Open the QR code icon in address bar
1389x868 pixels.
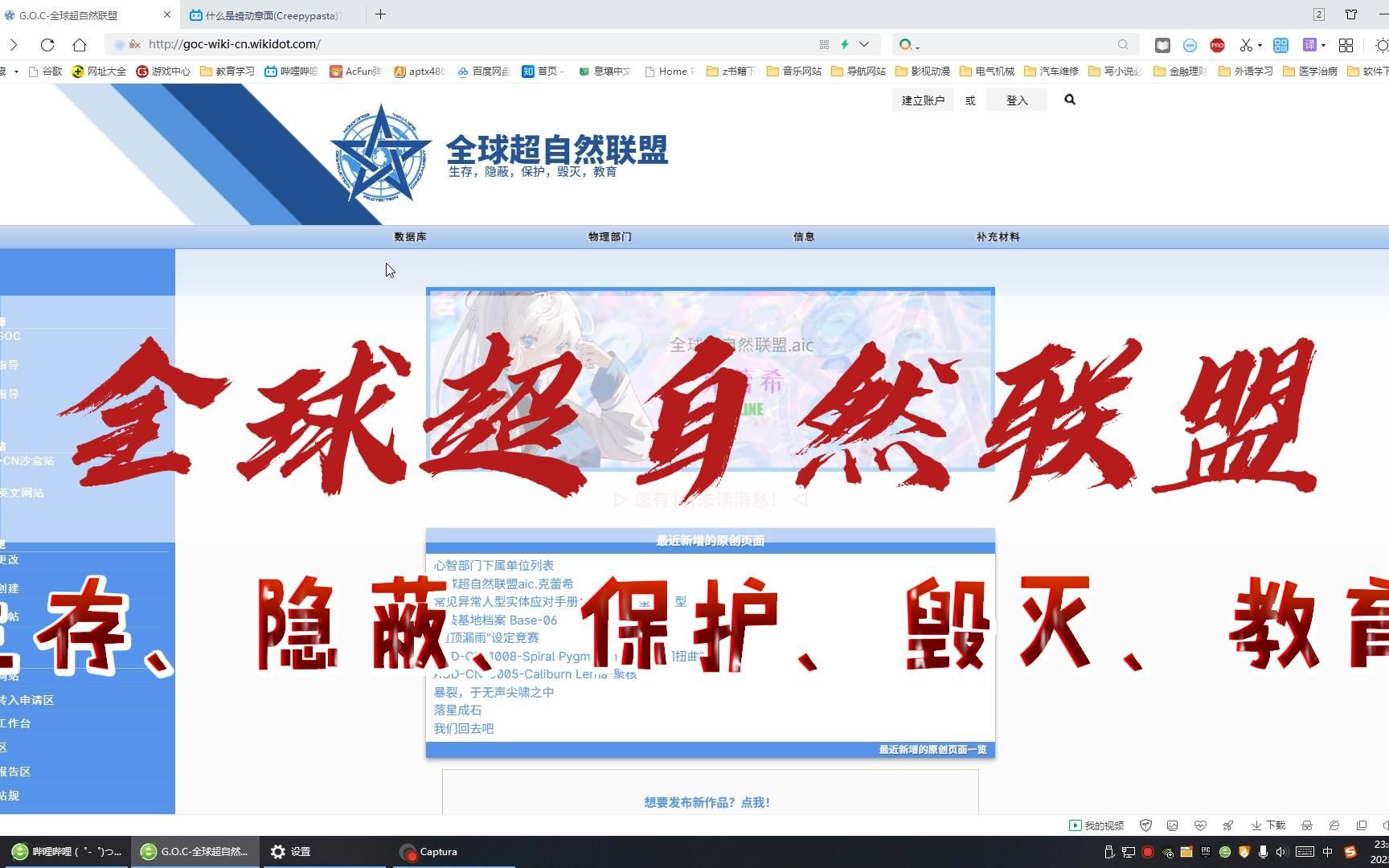pos(824,45)
